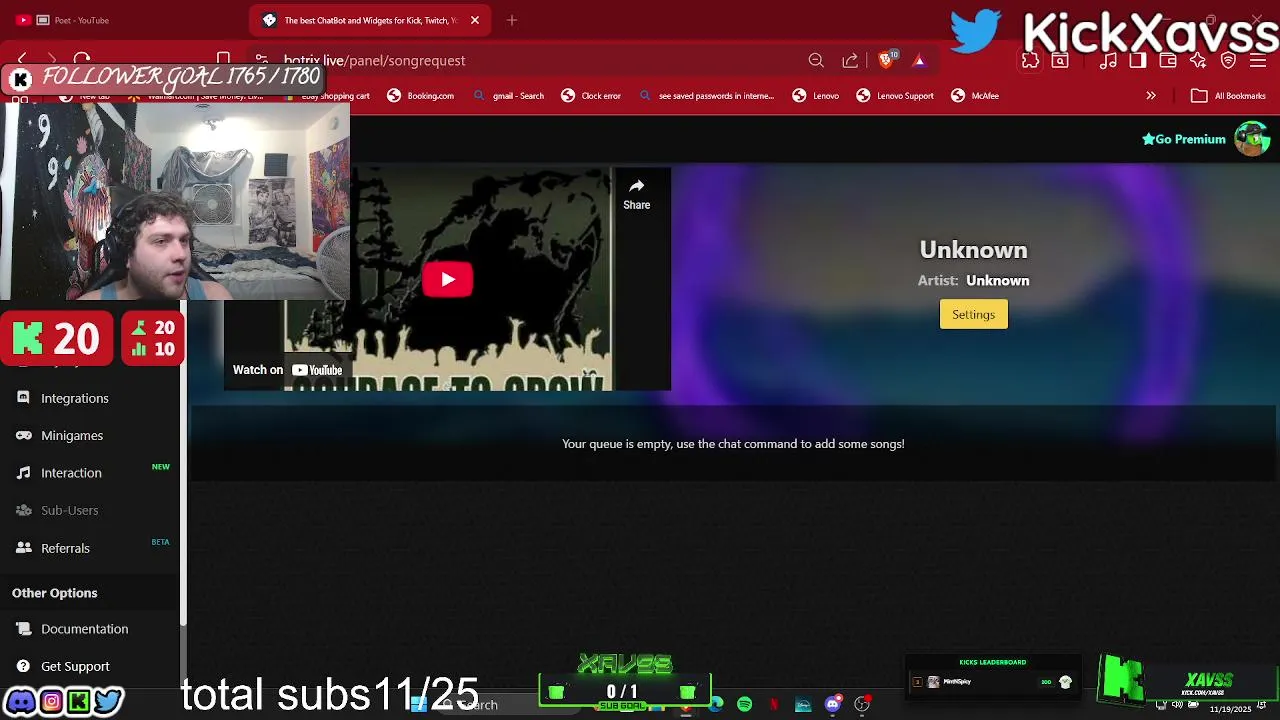Click the taskbar date 11/19/2025

tap(1230, 709)
